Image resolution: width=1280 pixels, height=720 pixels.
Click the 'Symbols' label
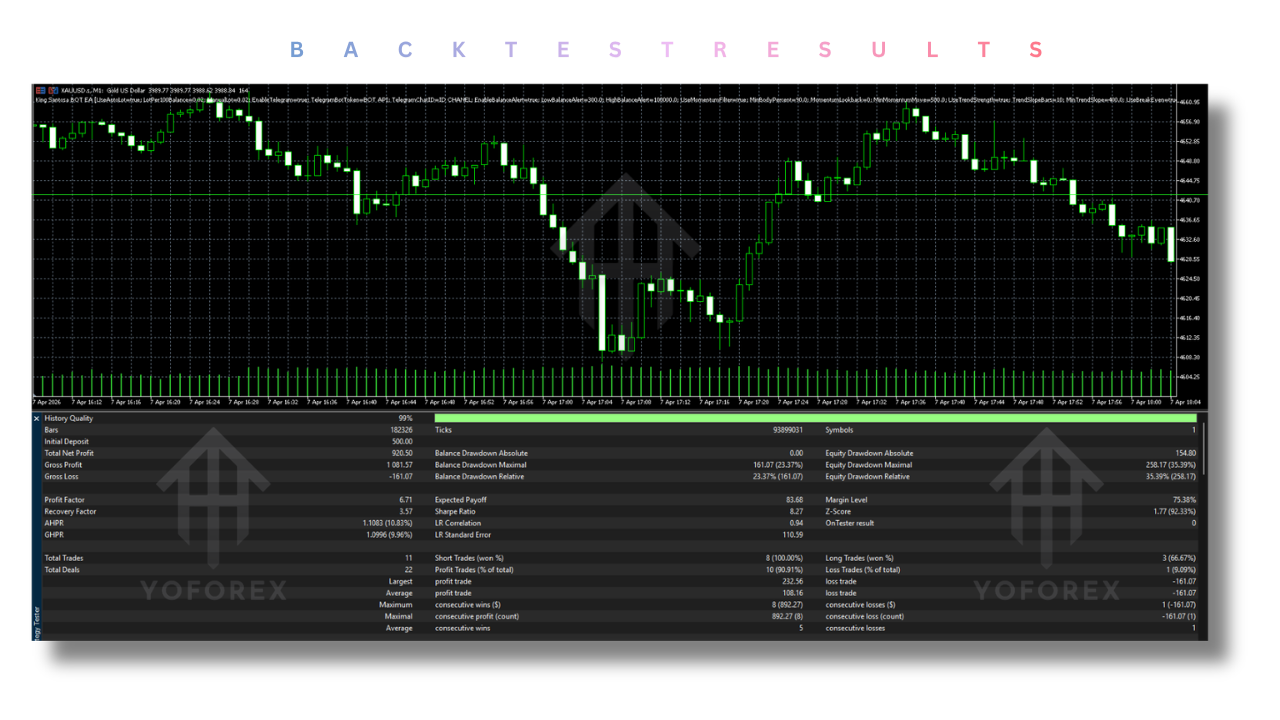840,430
